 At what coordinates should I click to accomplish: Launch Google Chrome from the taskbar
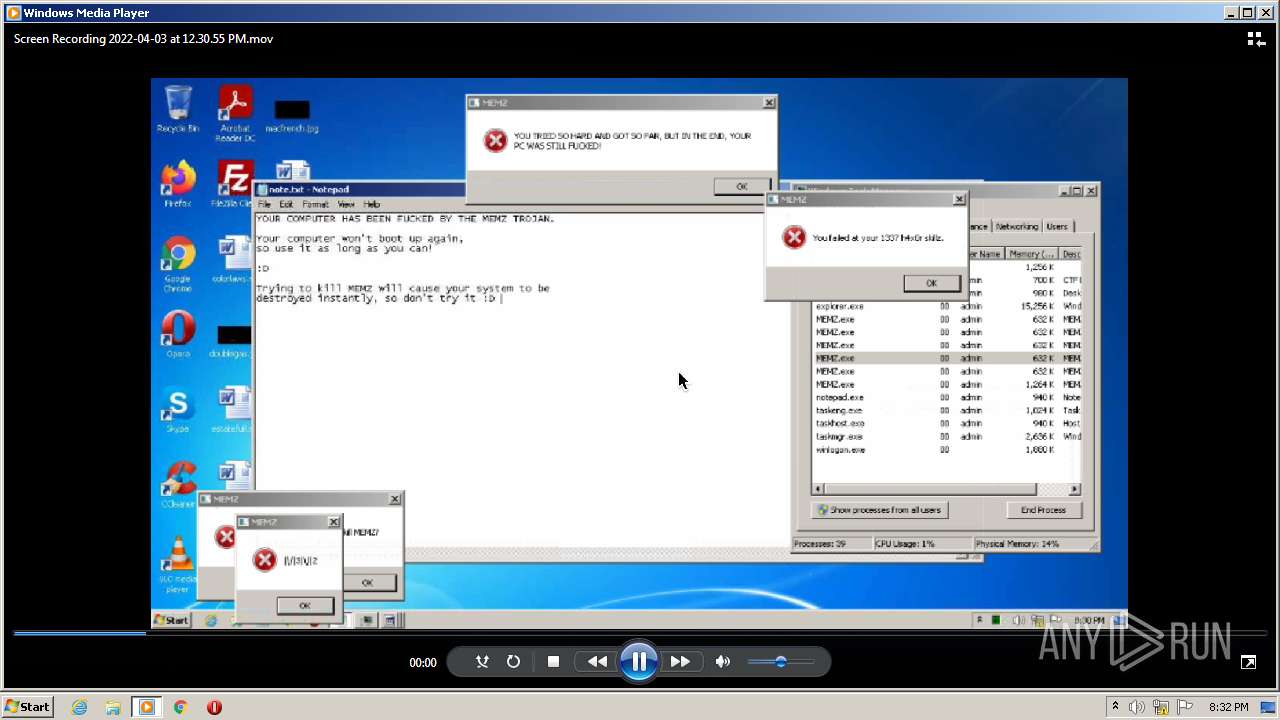coord(180,707)
